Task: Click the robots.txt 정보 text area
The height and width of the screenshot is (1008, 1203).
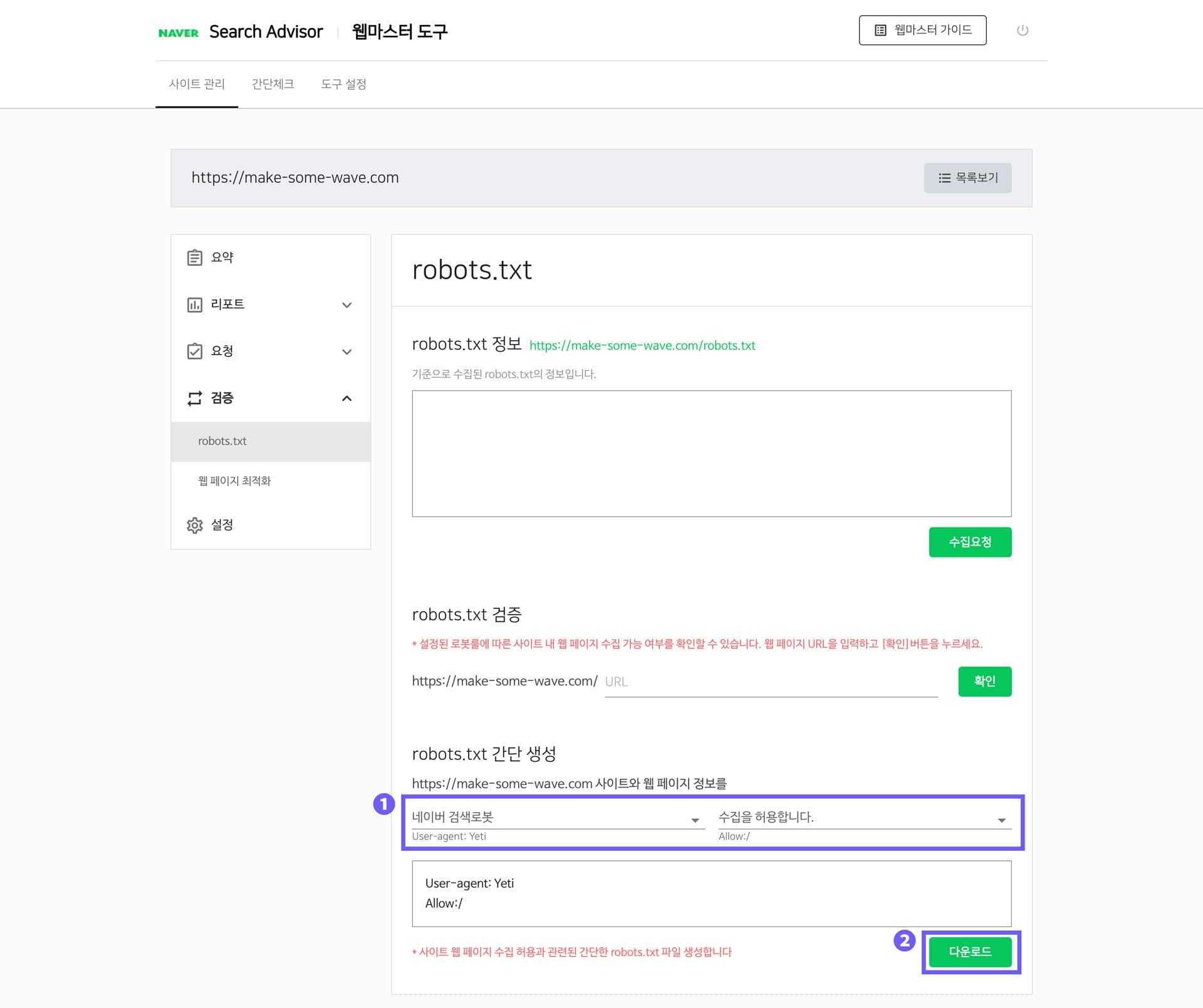Action: pyautogui.click(x=712, y=454)
